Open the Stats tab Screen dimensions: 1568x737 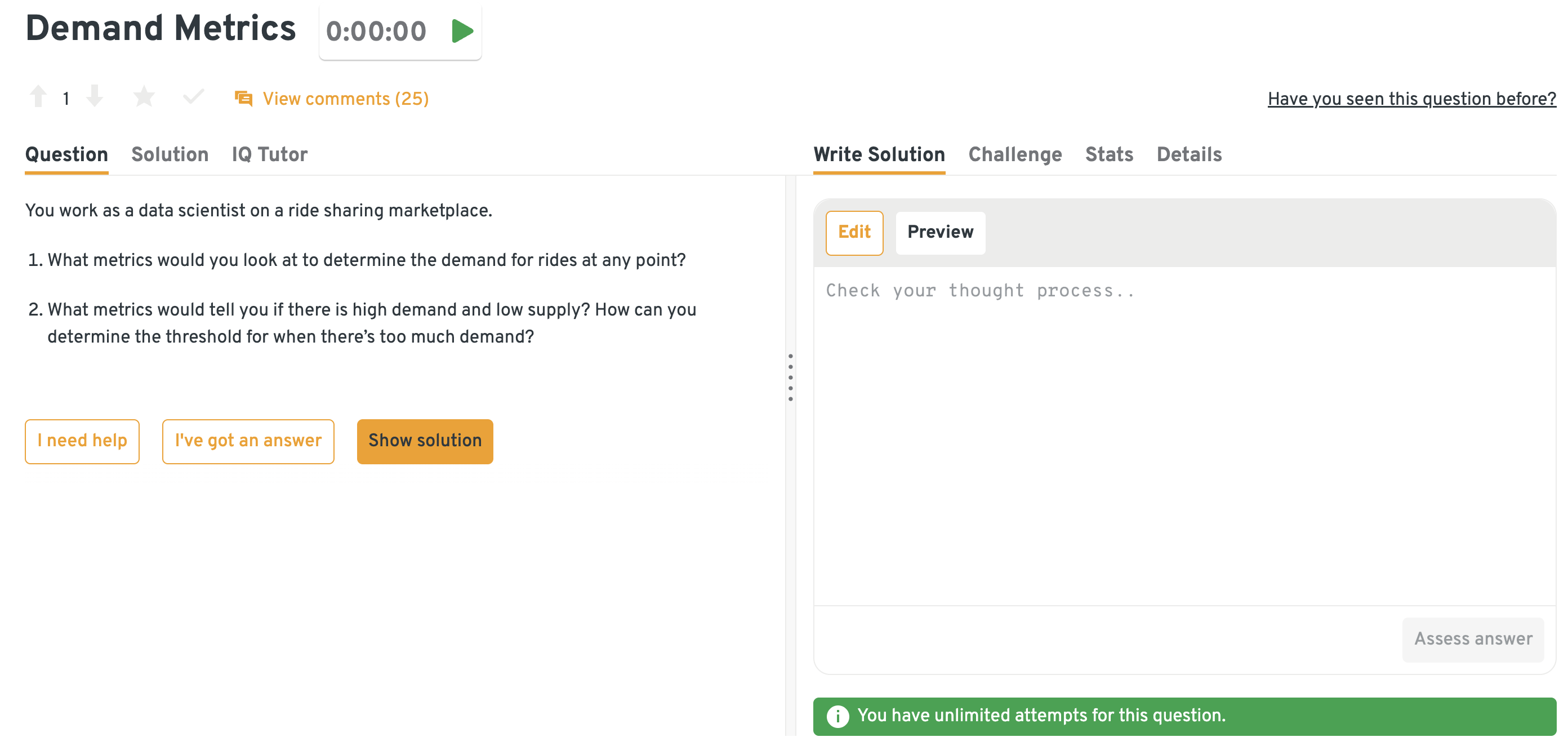click(x=1108, y=155)
